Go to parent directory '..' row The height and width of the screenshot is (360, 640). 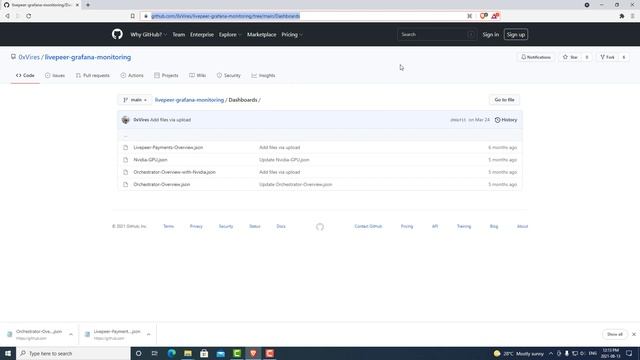pyautogui.click(x=320, y=136)
